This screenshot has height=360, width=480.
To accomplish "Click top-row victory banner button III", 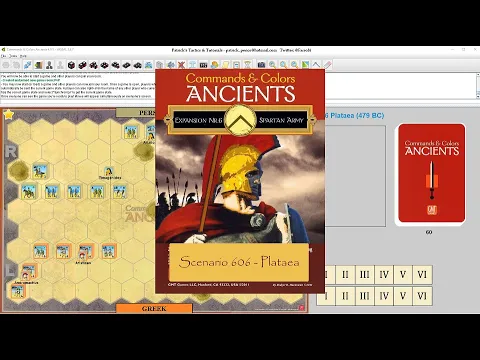I will [365, 275].
